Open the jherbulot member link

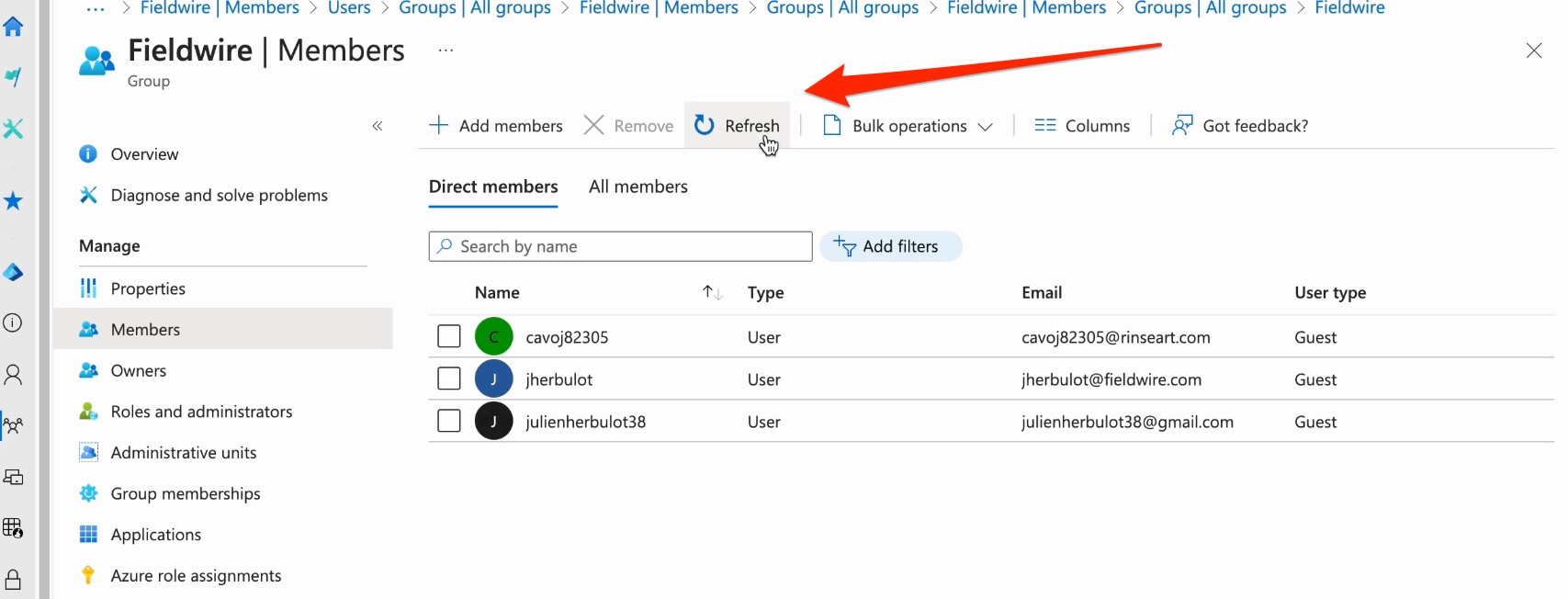pyautogui.click(x=558, y=379)
